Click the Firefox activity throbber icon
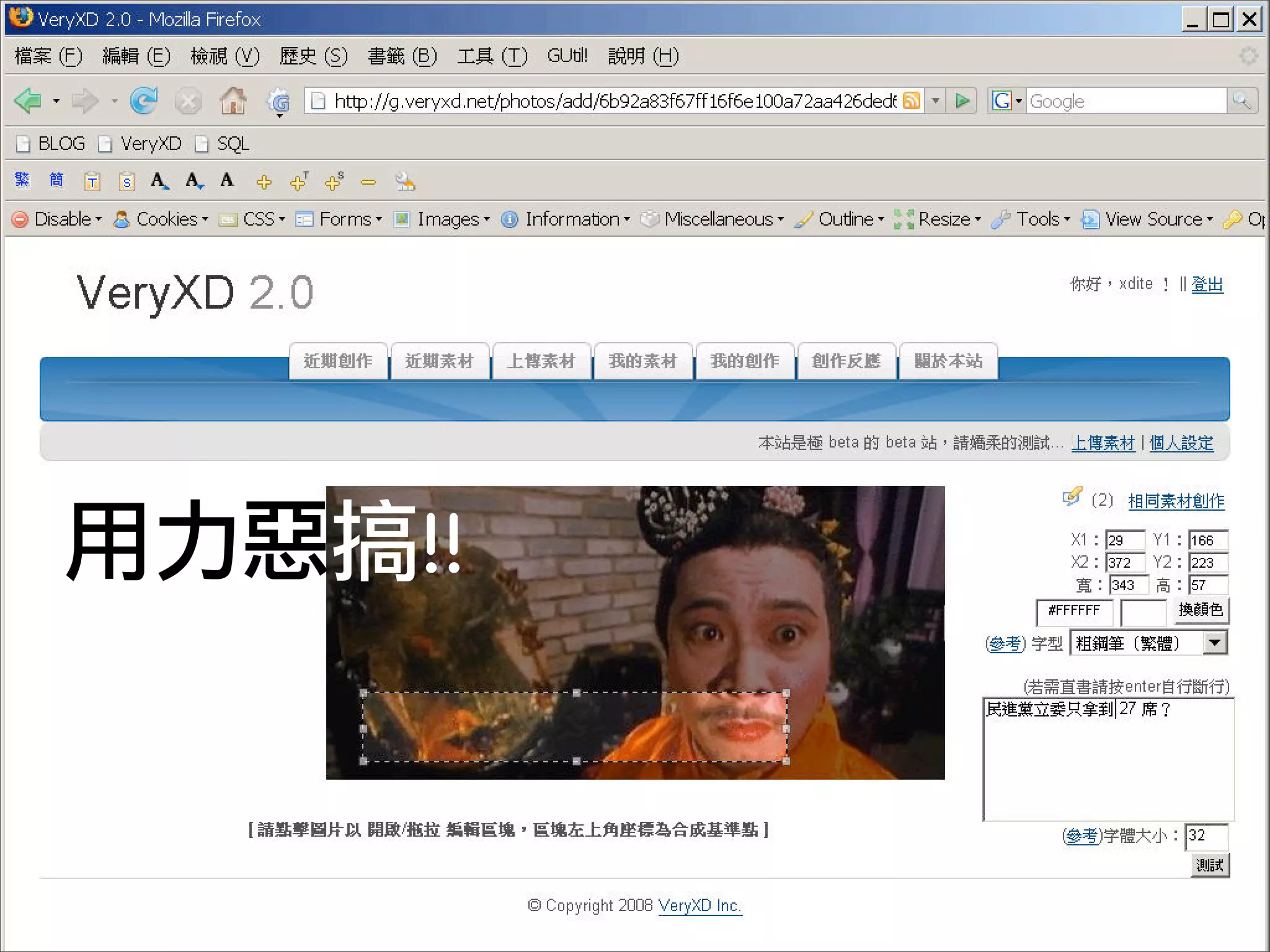The image size is (1270, 952). (x=1248, y=56)
